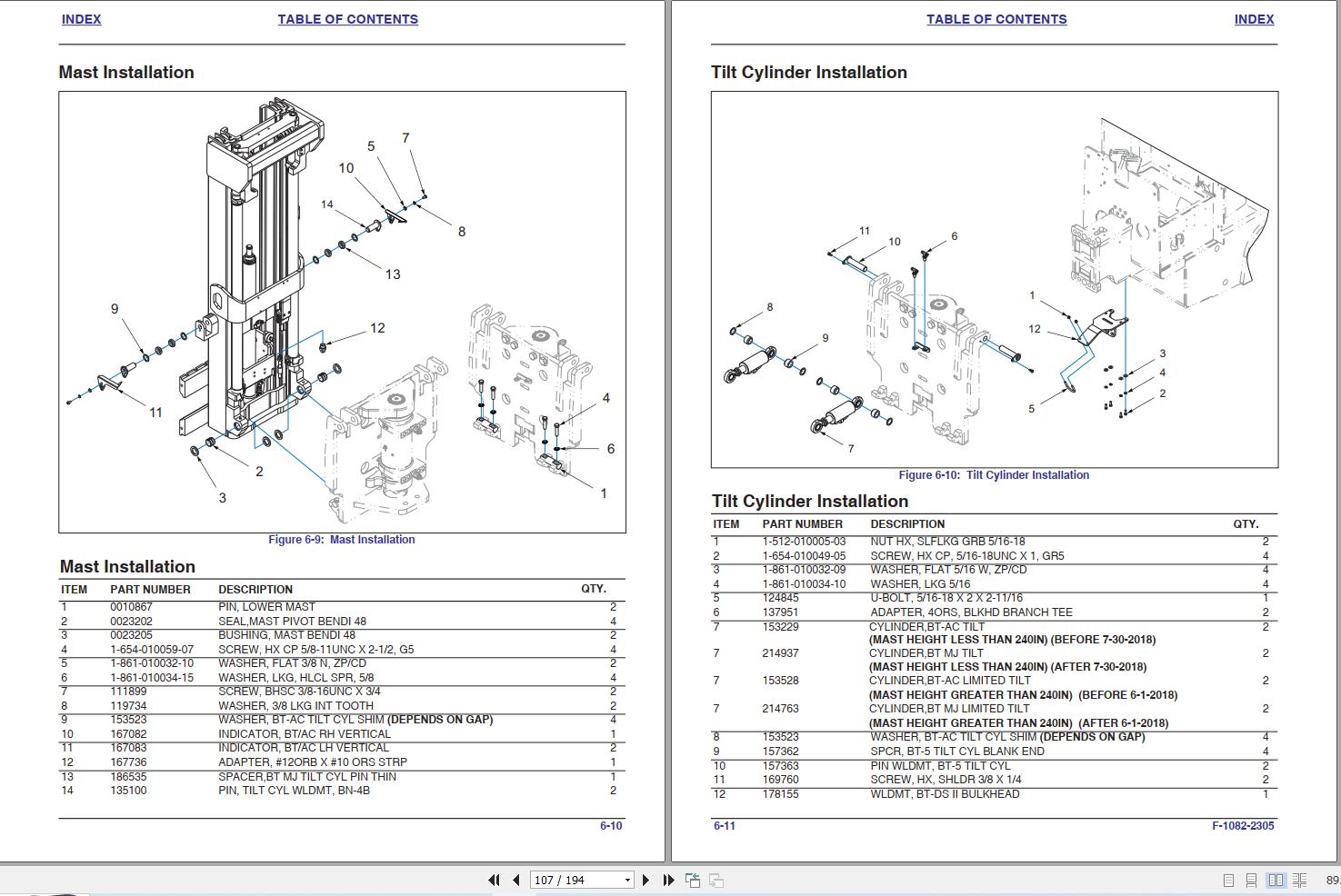The height and width of the screenshot is (896, 1341).
Task: Click previous view navigation icon
Action: [x=693, y=880]
